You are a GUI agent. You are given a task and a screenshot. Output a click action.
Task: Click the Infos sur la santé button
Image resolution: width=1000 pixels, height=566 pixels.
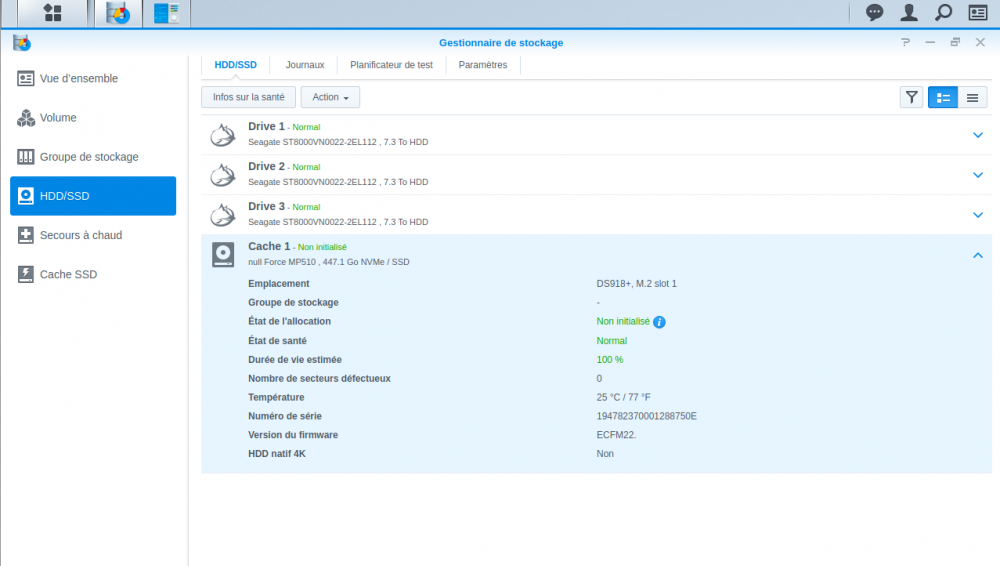click(x=248, y=97)
